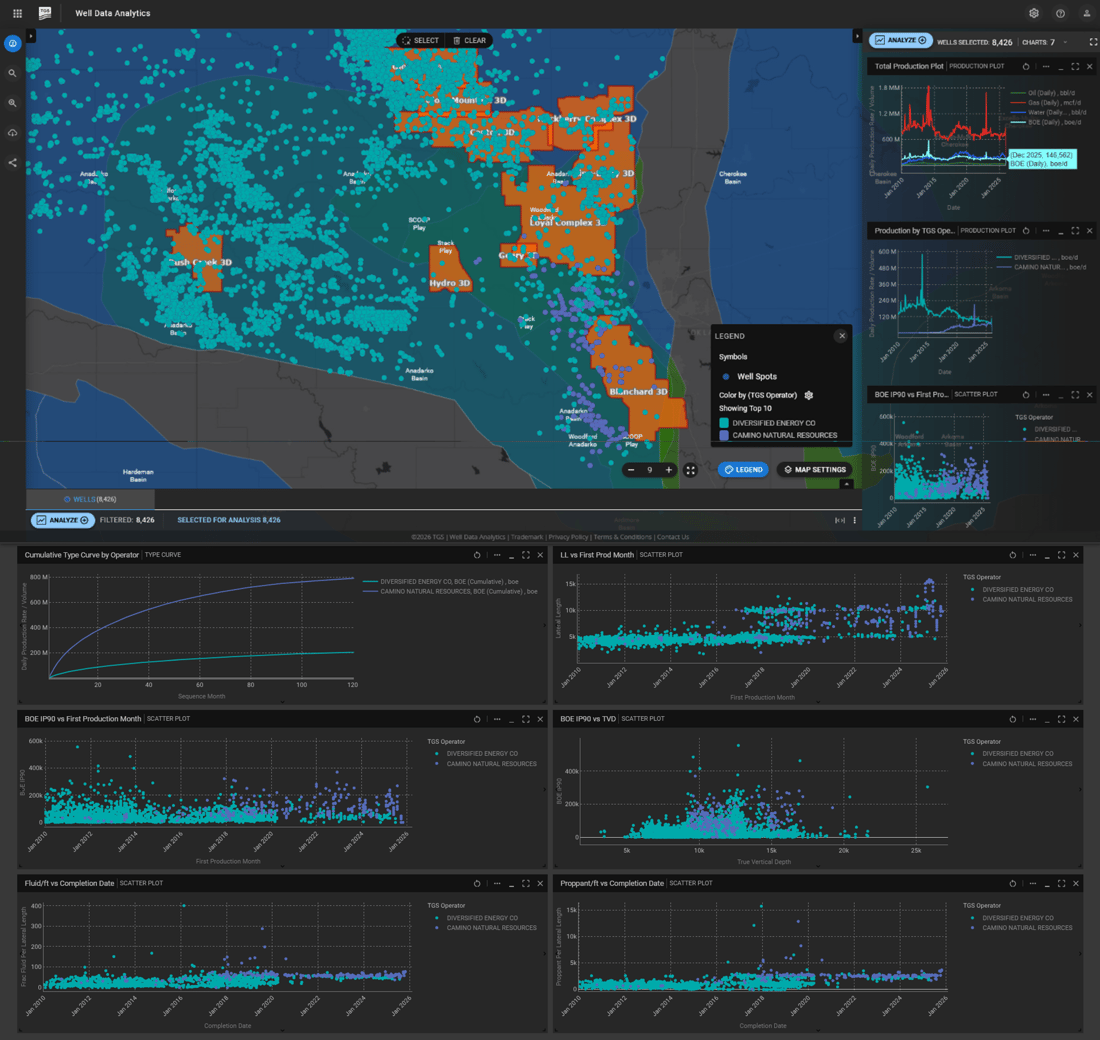The height and width of the screenshot is (1040, 1100).
Task: Open the top bar settings gear
Action: point(1033,13)
